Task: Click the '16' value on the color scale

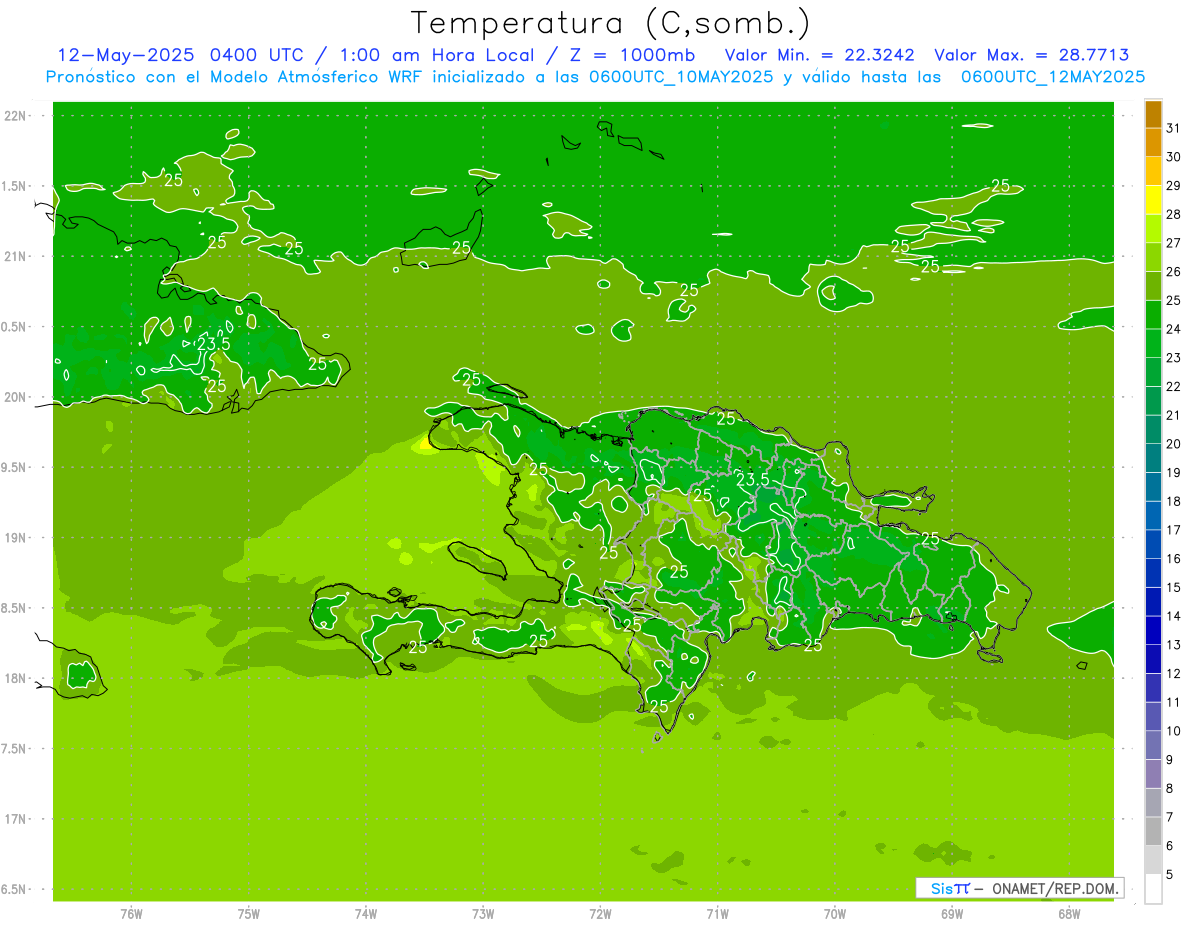Action: click(x=1174, y=559)
